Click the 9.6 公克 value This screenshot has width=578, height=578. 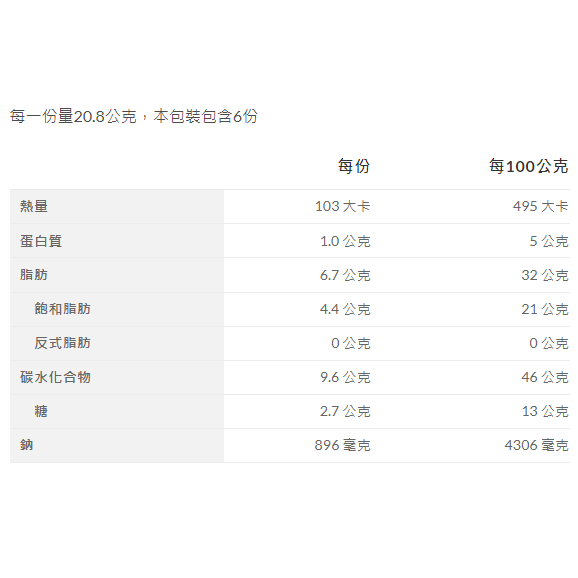click(x=345, y=377)
